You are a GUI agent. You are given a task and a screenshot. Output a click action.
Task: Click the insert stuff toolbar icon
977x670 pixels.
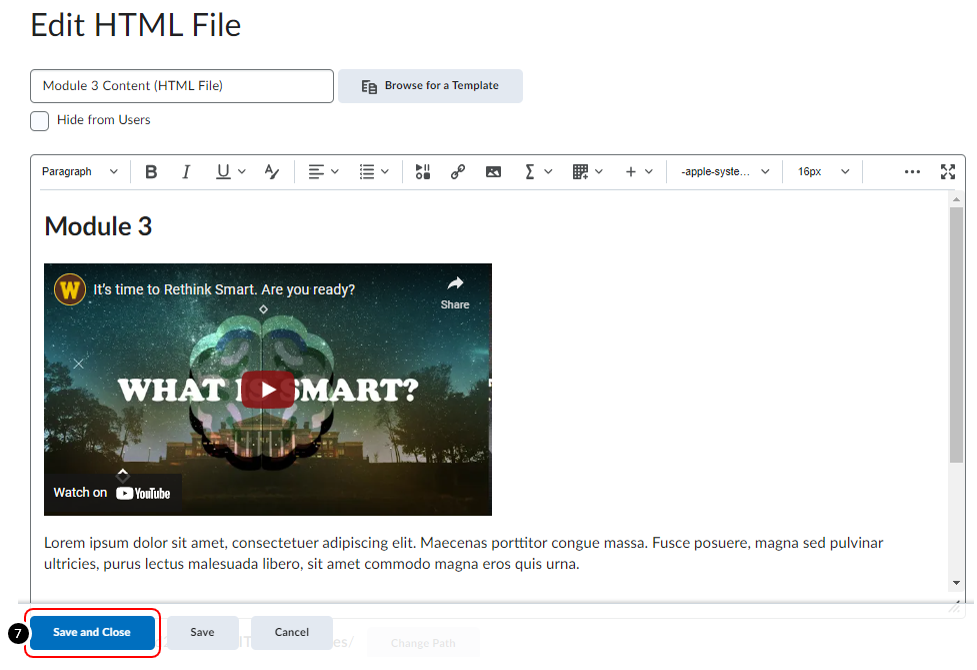coord(422,171)
